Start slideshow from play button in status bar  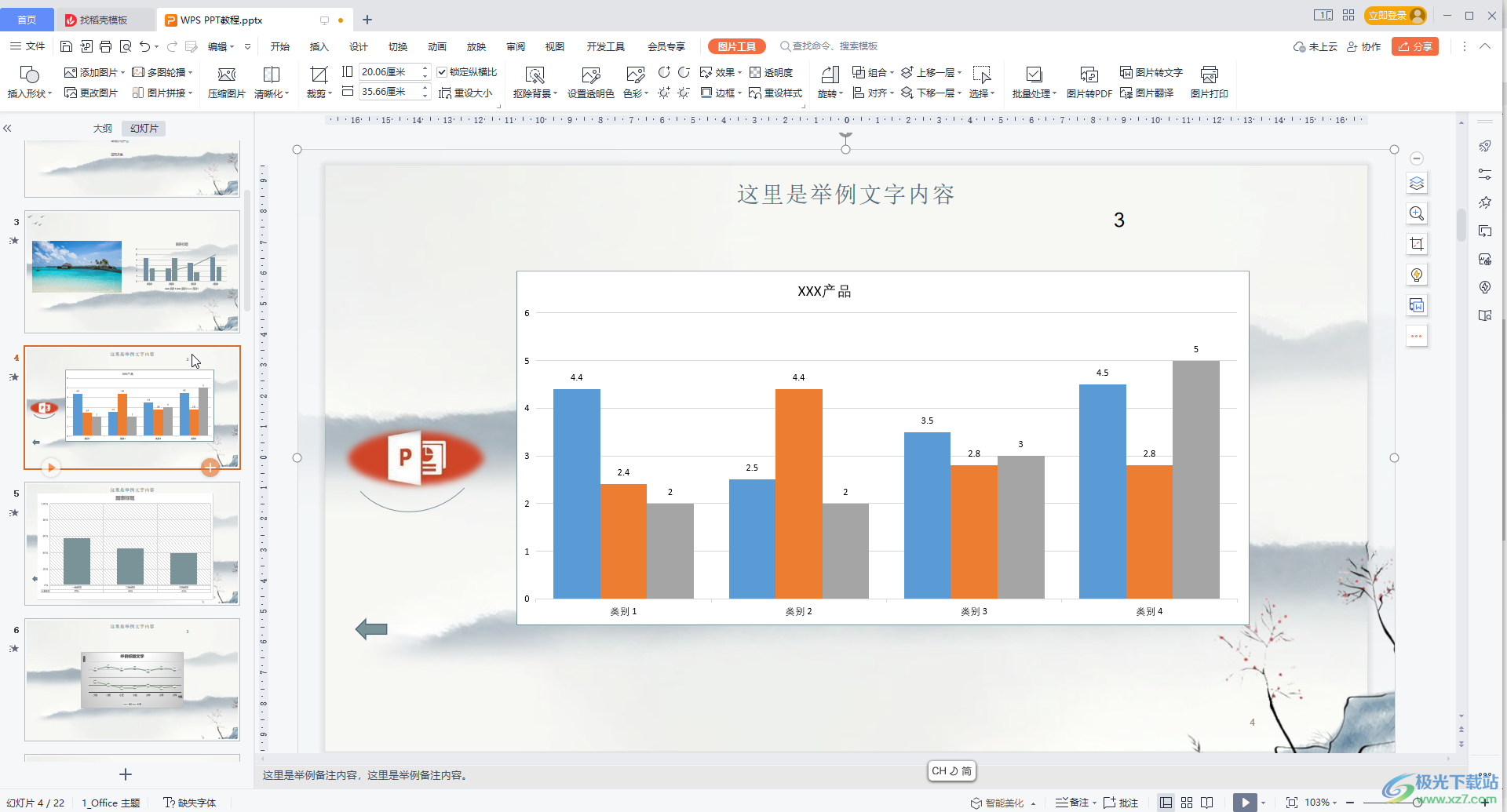point(1245,803)
